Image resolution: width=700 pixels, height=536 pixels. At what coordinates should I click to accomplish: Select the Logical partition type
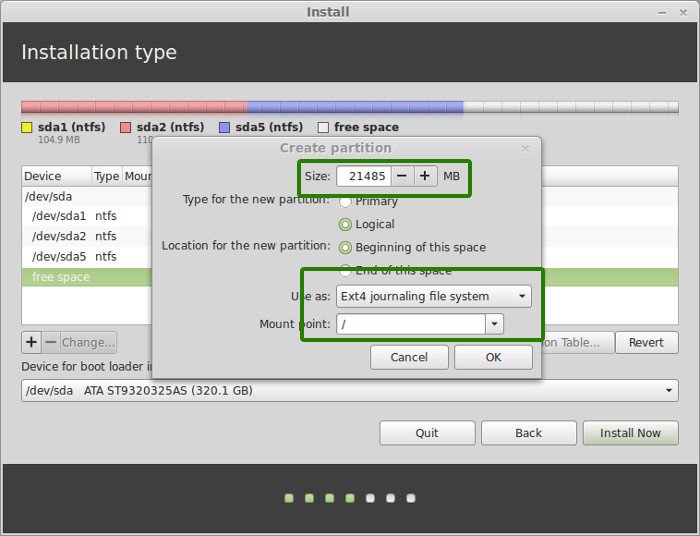(346, 225)
